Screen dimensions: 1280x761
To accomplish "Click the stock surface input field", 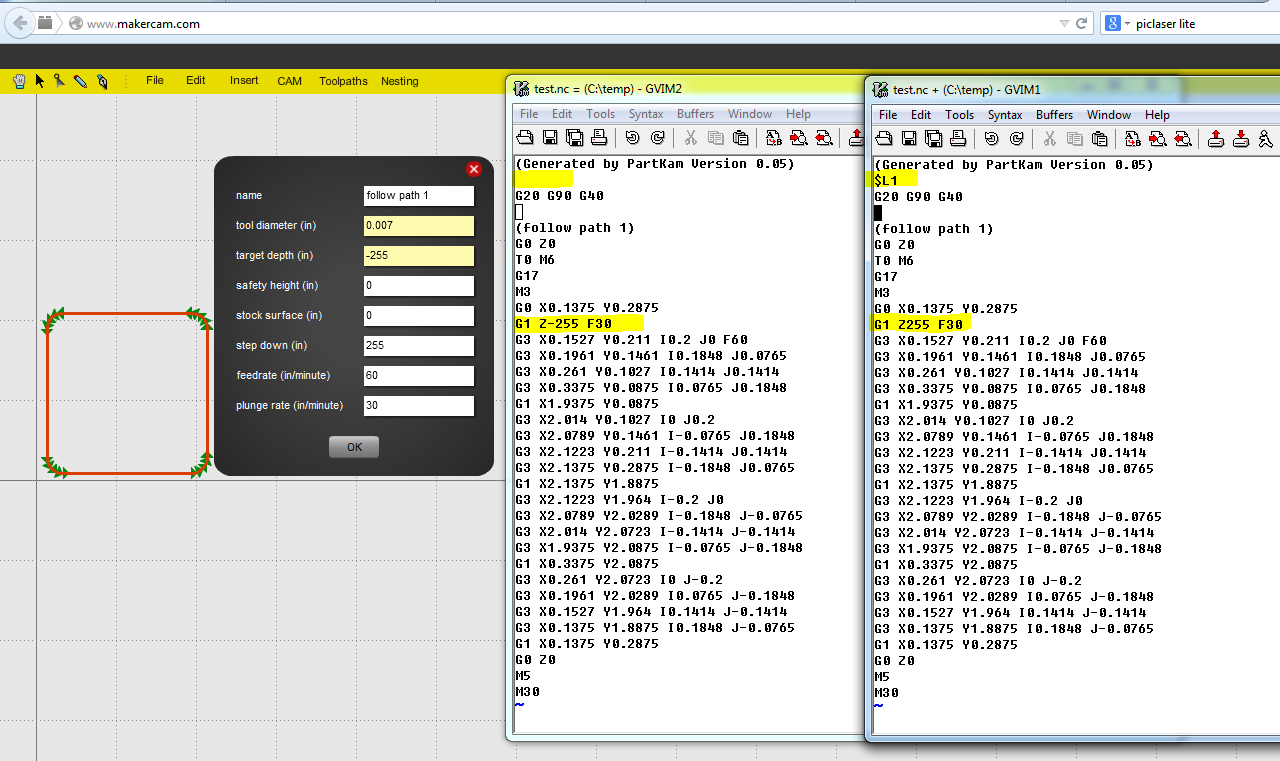I will [419, 316].
